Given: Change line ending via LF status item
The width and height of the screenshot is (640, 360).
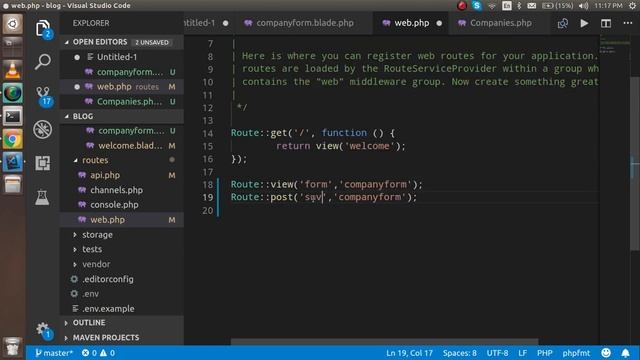Looking at the screenshot, I should tap(522, 353).
